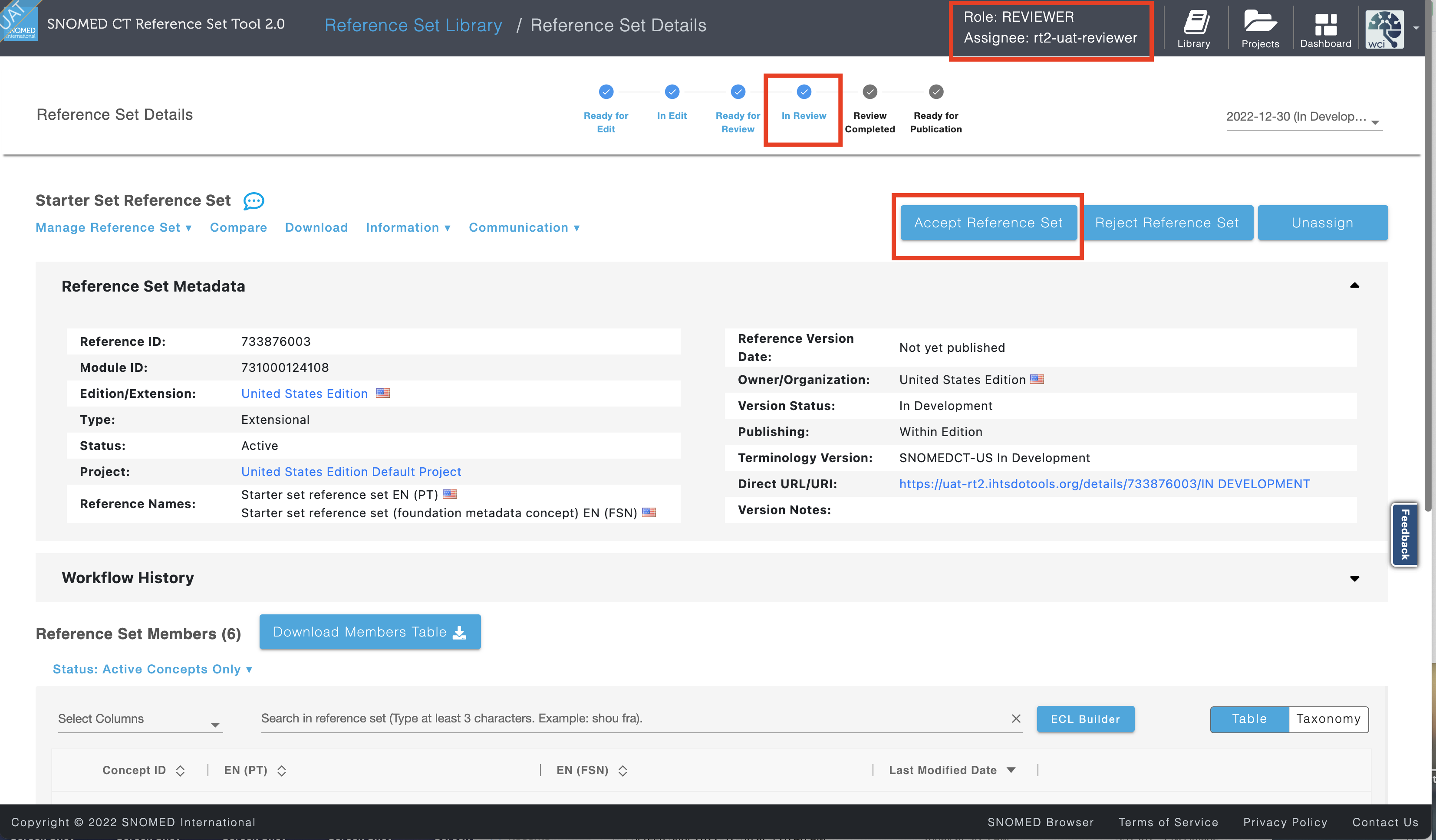Click the flag next to EN (PT) name
The width and height of the screenshot is (1436, 840).
click(x=450, y=494)
